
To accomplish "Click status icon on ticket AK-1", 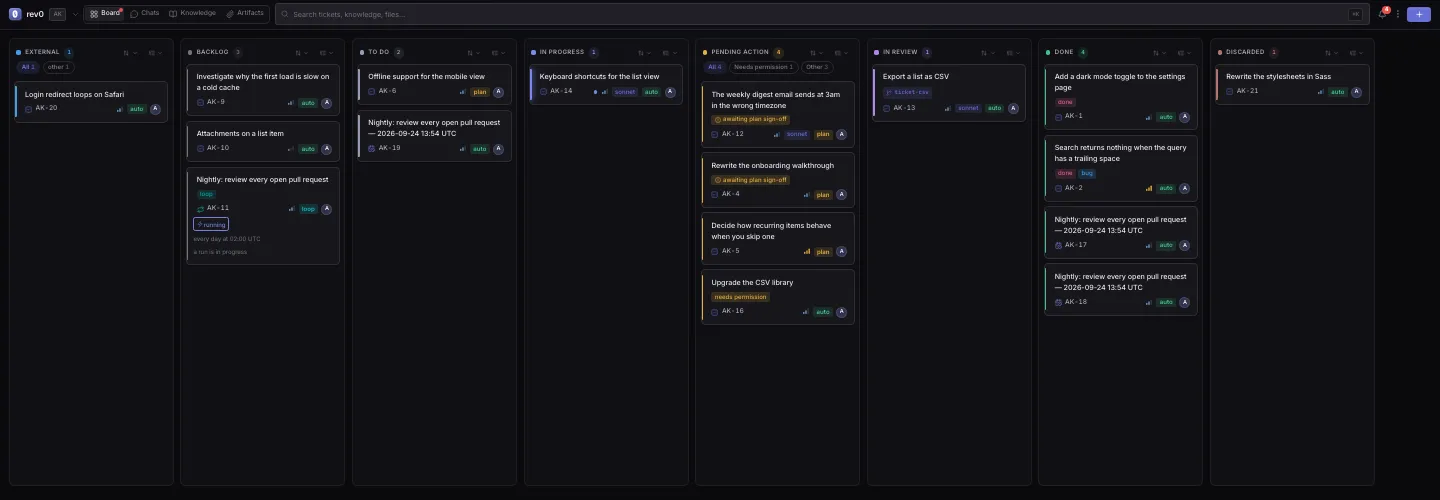I will (x=1058, y=116).
